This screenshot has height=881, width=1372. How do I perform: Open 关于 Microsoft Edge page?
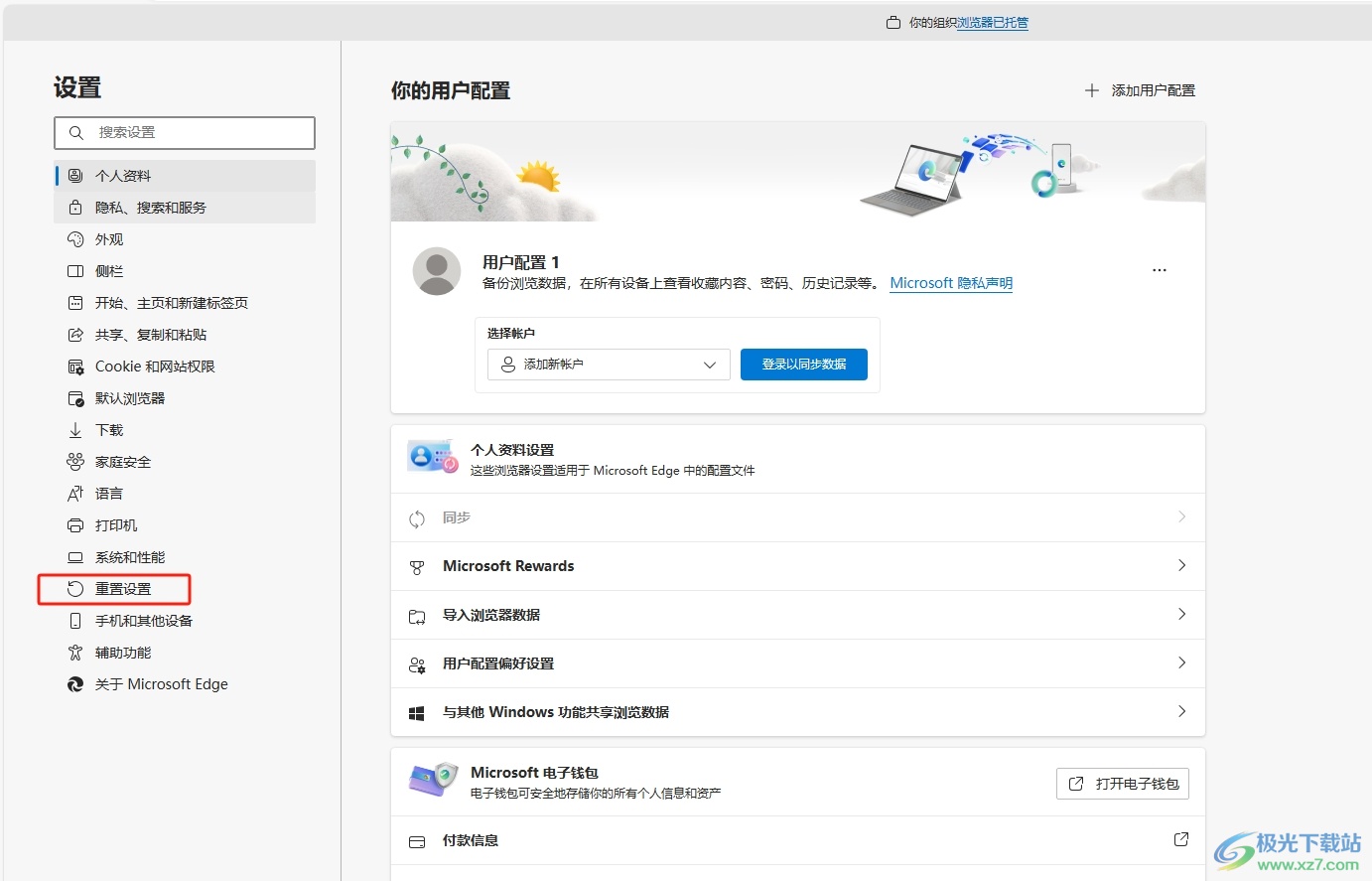185,684
